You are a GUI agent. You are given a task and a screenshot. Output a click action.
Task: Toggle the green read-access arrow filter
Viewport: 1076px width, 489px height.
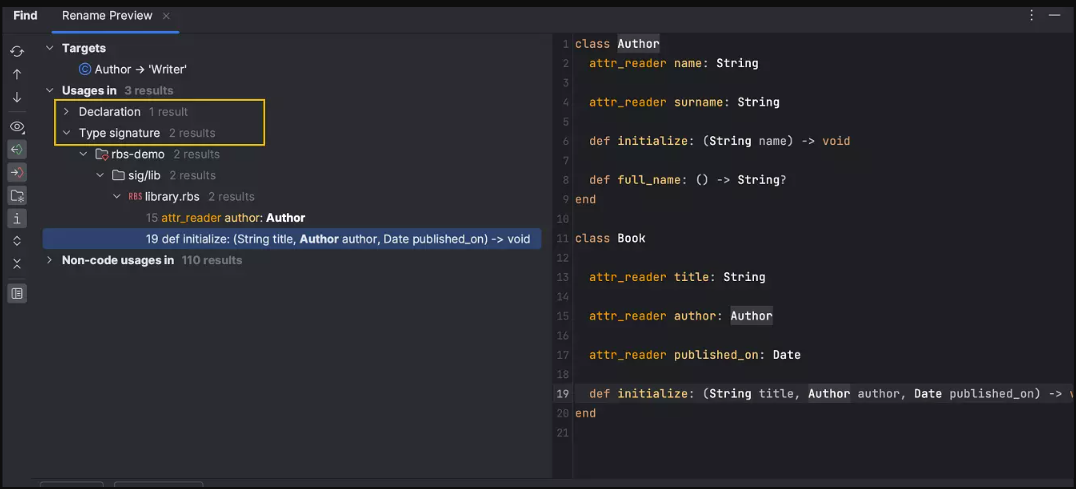(17, 150)
